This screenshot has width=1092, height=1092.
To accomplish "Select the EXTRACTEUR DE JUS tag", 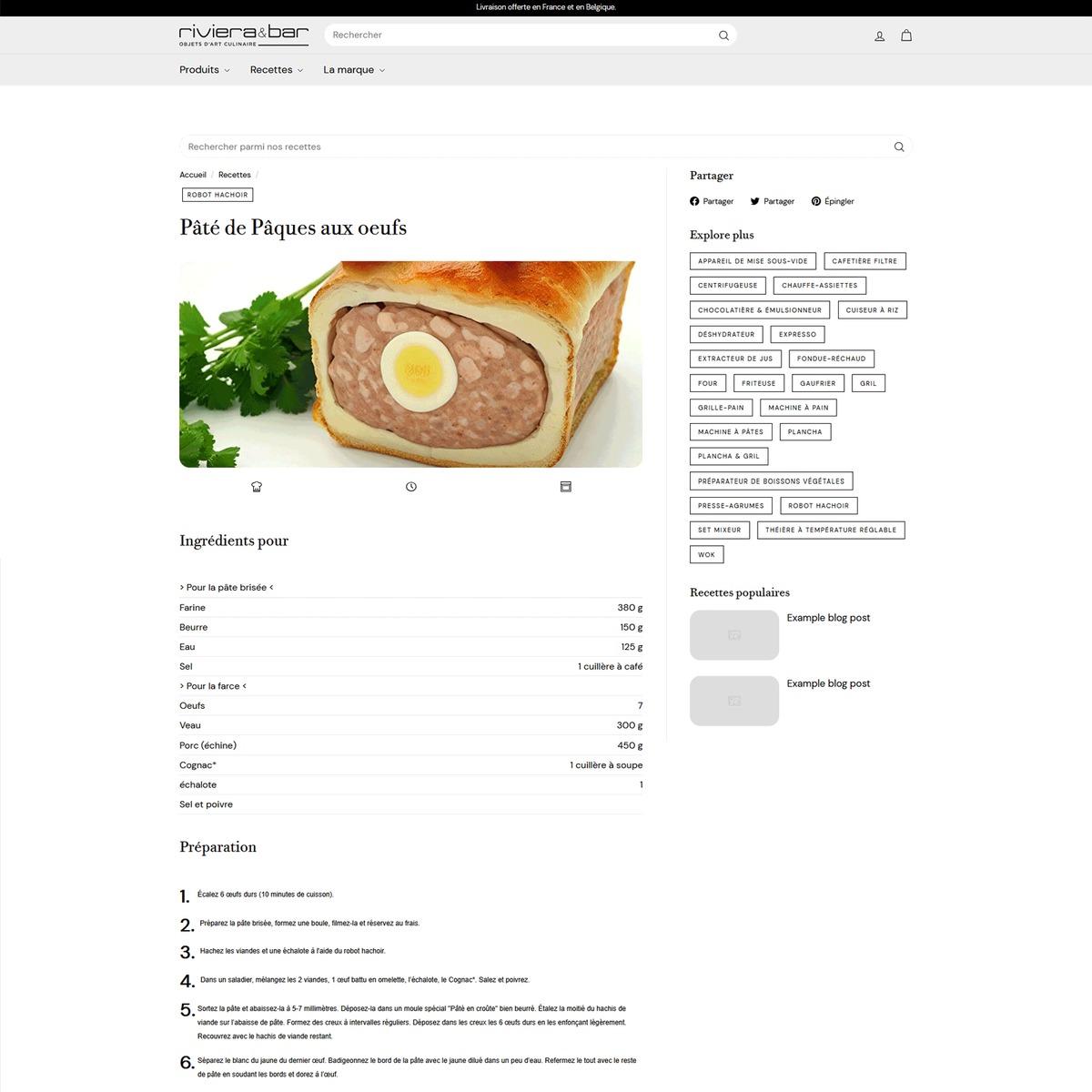I will tap(734, 359).
